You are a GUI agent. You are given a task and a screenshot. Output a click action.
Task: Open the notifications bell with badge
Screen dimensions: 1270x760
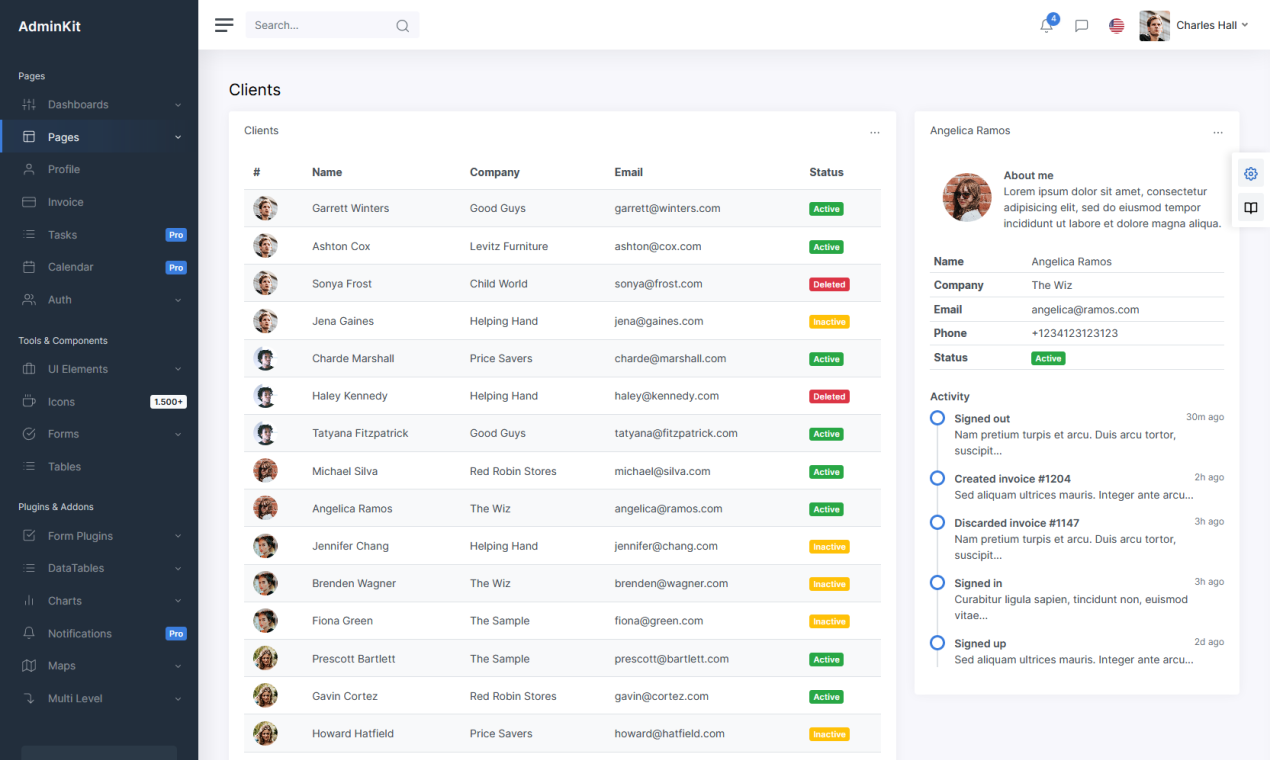click(1046, 25)
